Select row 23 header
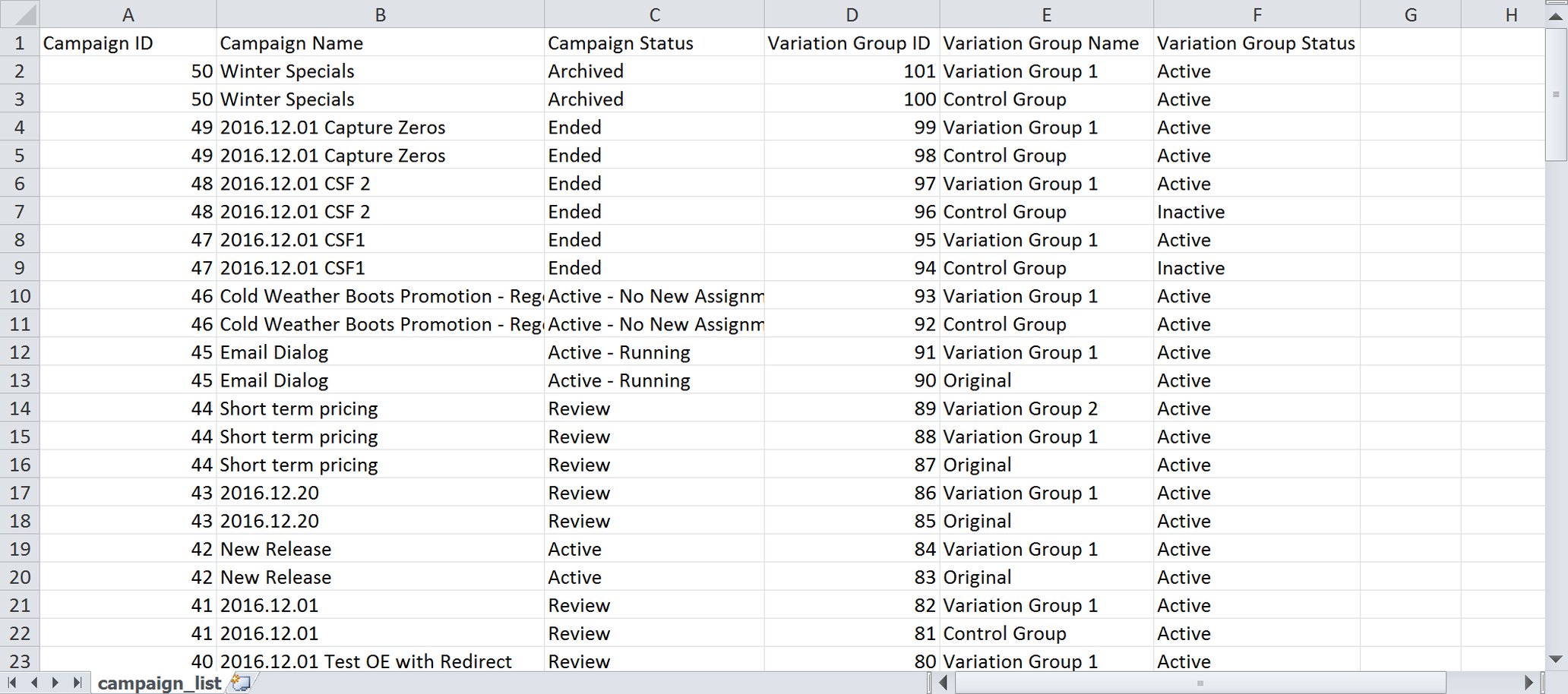This screenshot has height=694, width=1568. tap(20, 661)
